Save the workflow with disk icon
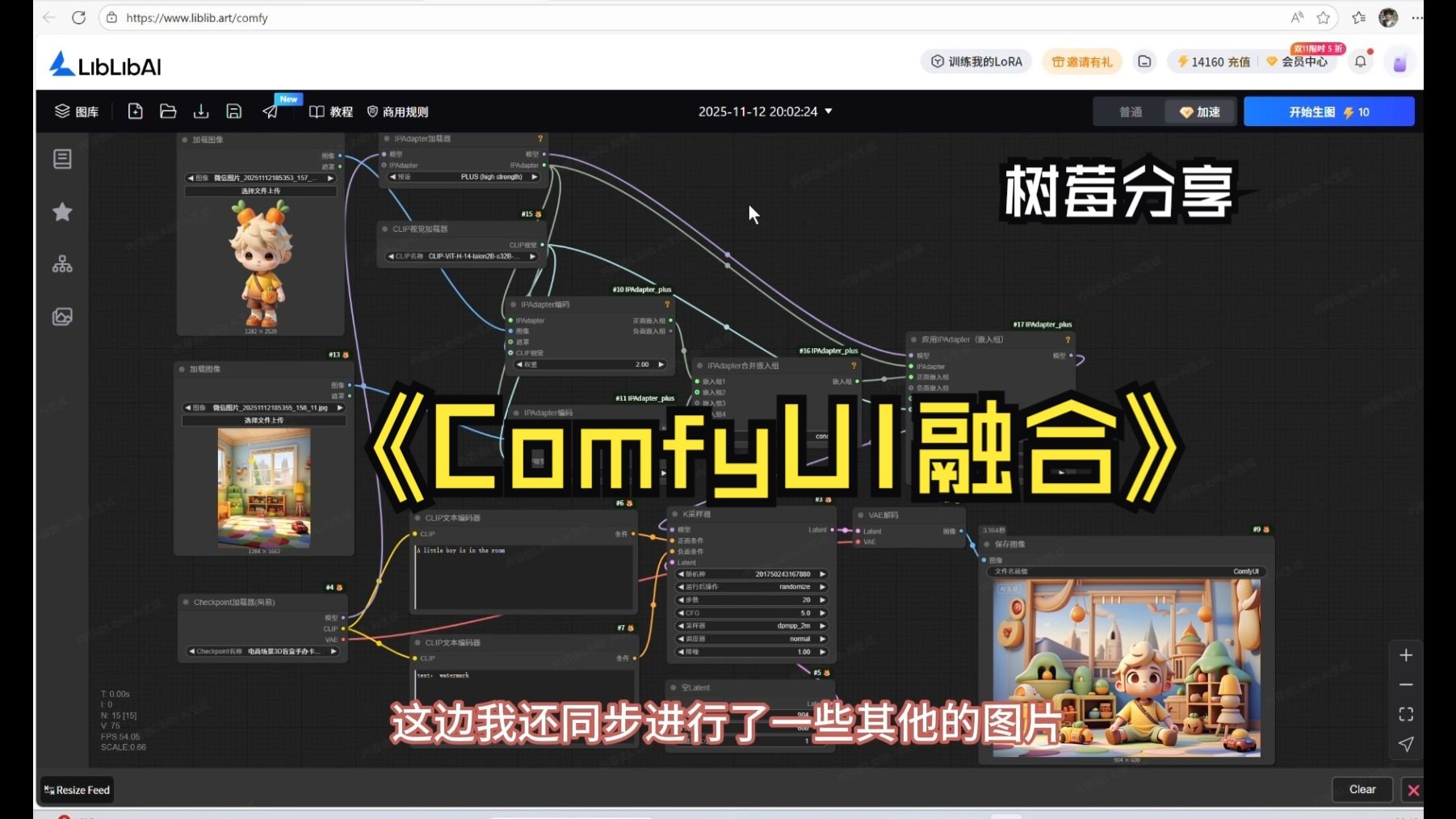The height and width of the screenshot is (819, 1456). [x=233, y=111]
